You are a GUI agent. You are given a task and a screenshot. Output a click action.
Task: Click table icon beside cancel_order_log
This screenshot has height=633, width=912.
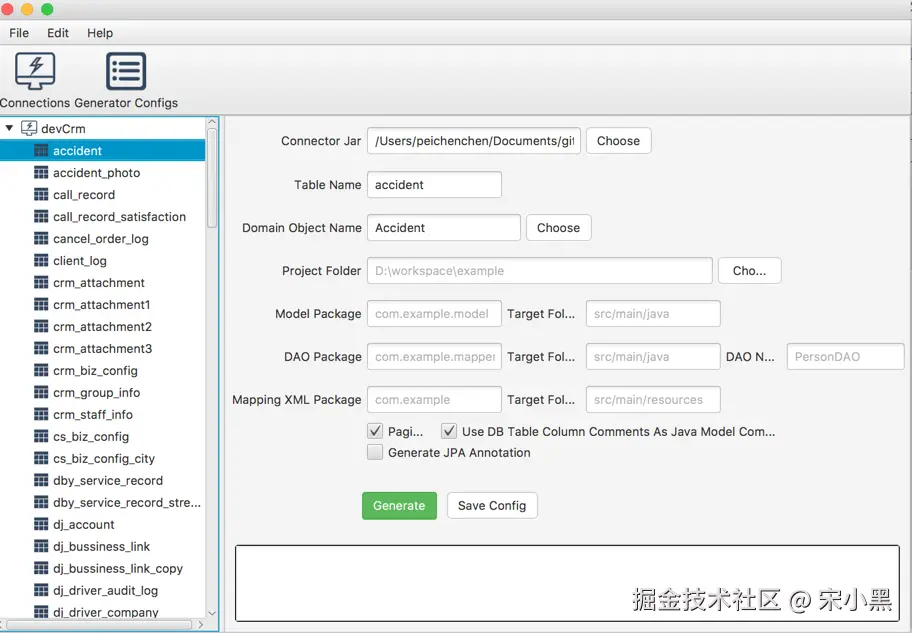pos(41,239)
